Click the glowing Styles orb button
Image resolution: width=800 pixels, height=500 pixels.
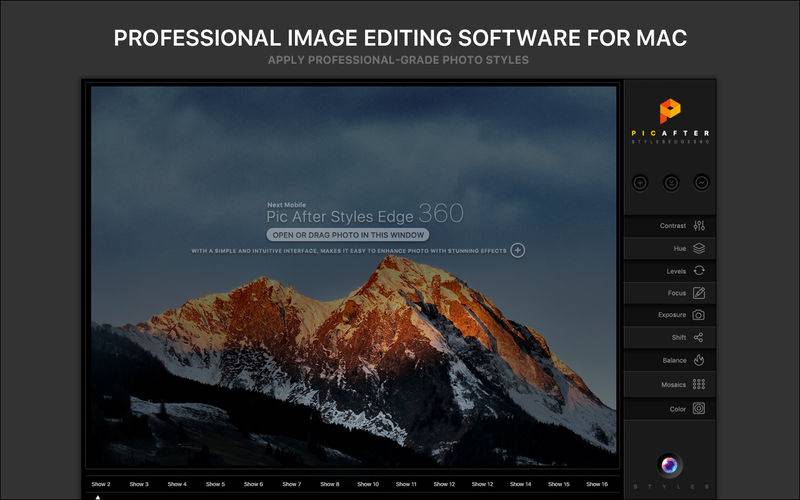[669, 465]
